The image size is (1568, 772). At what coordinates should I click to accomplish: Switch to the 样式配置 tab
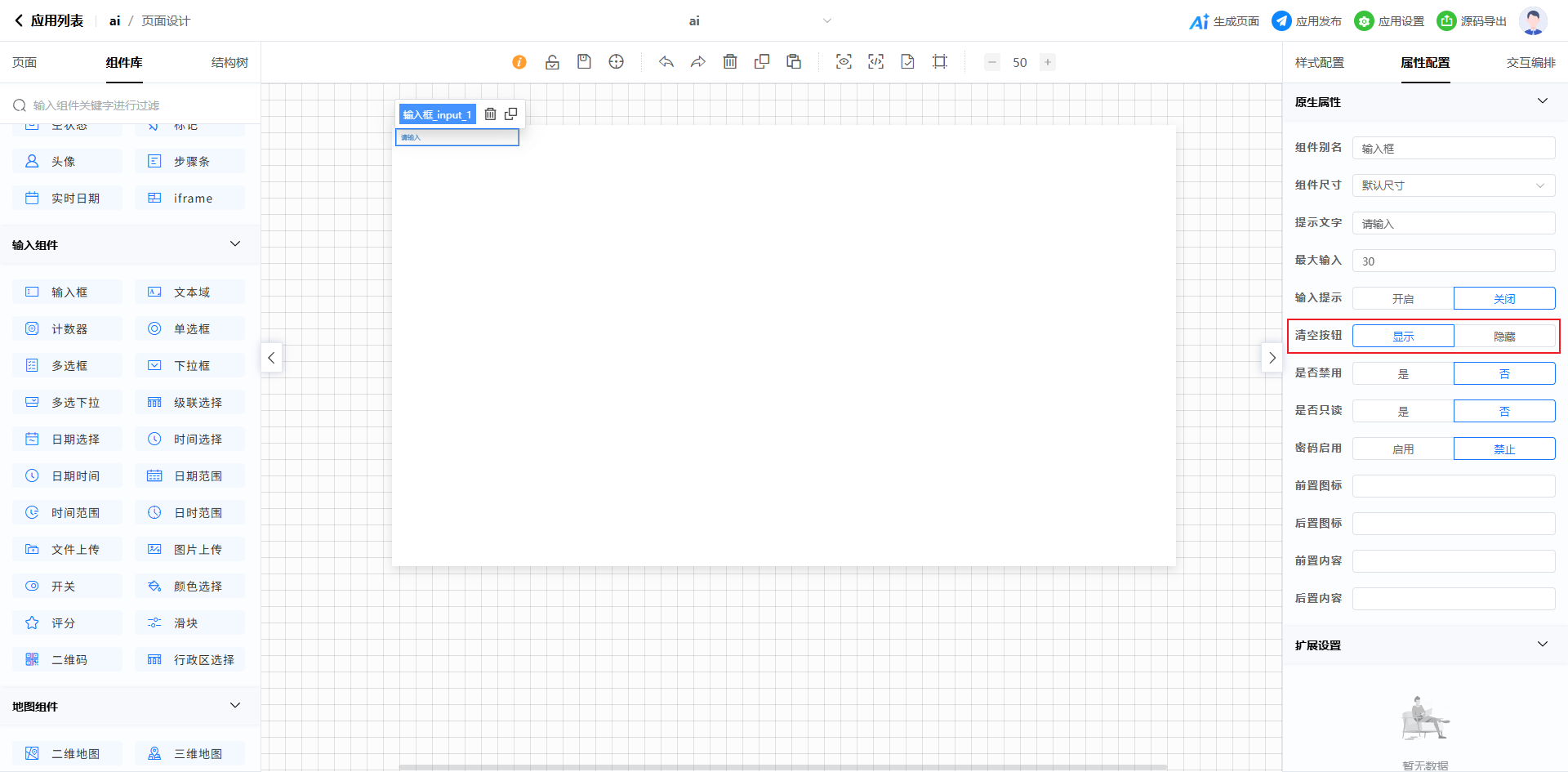click(1319, 63)
